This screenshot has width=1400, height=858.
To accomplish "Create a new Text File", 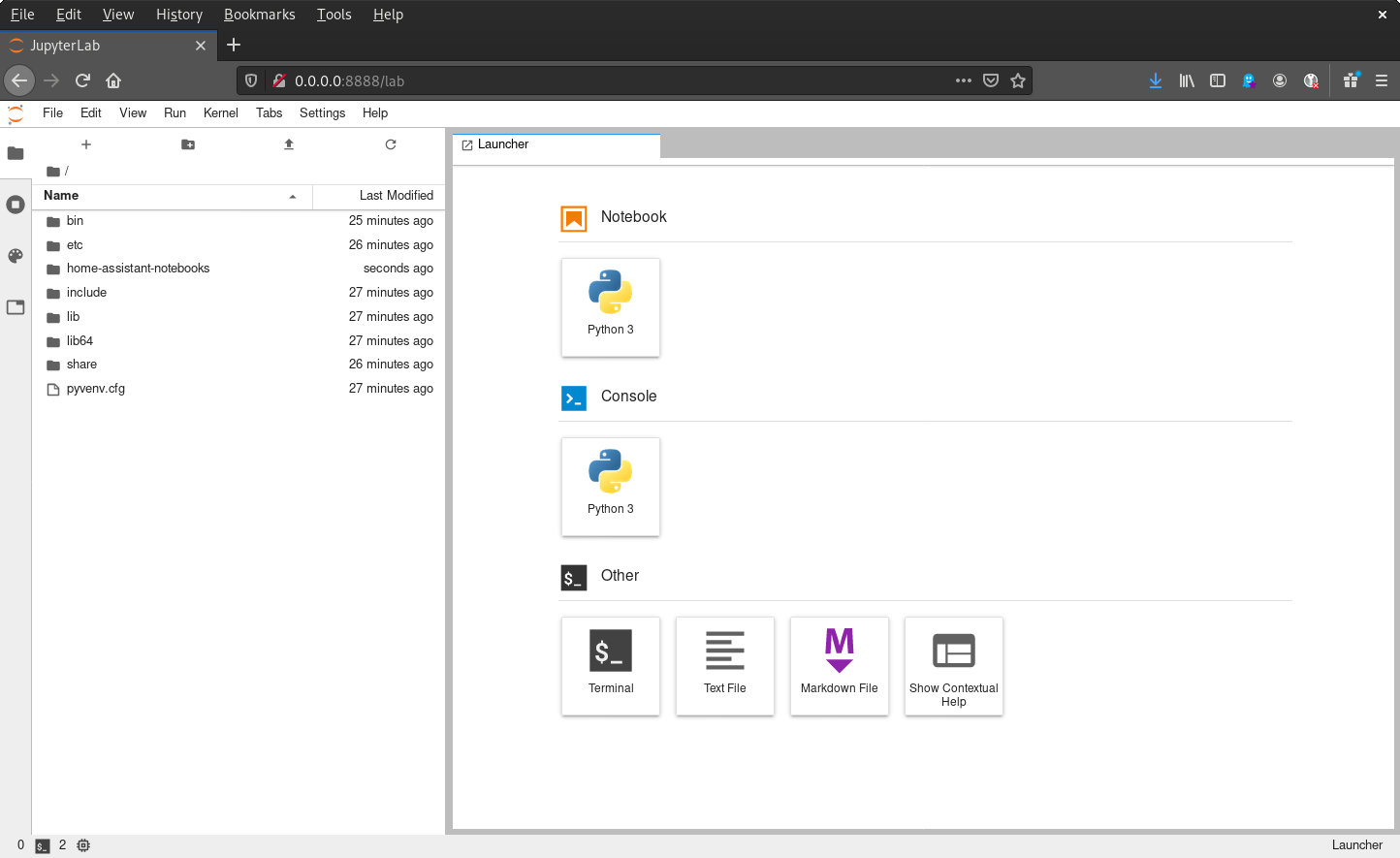I will 725,666.
